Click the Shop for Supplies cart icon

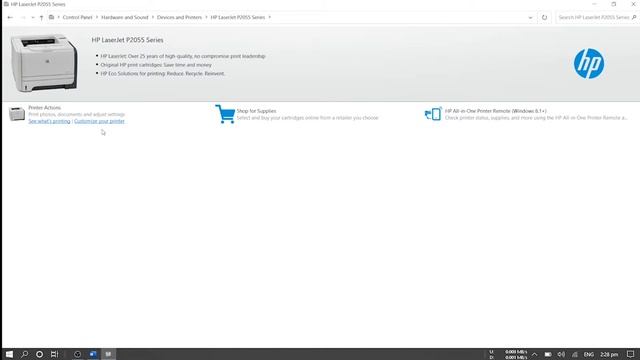tap(225, 114)
